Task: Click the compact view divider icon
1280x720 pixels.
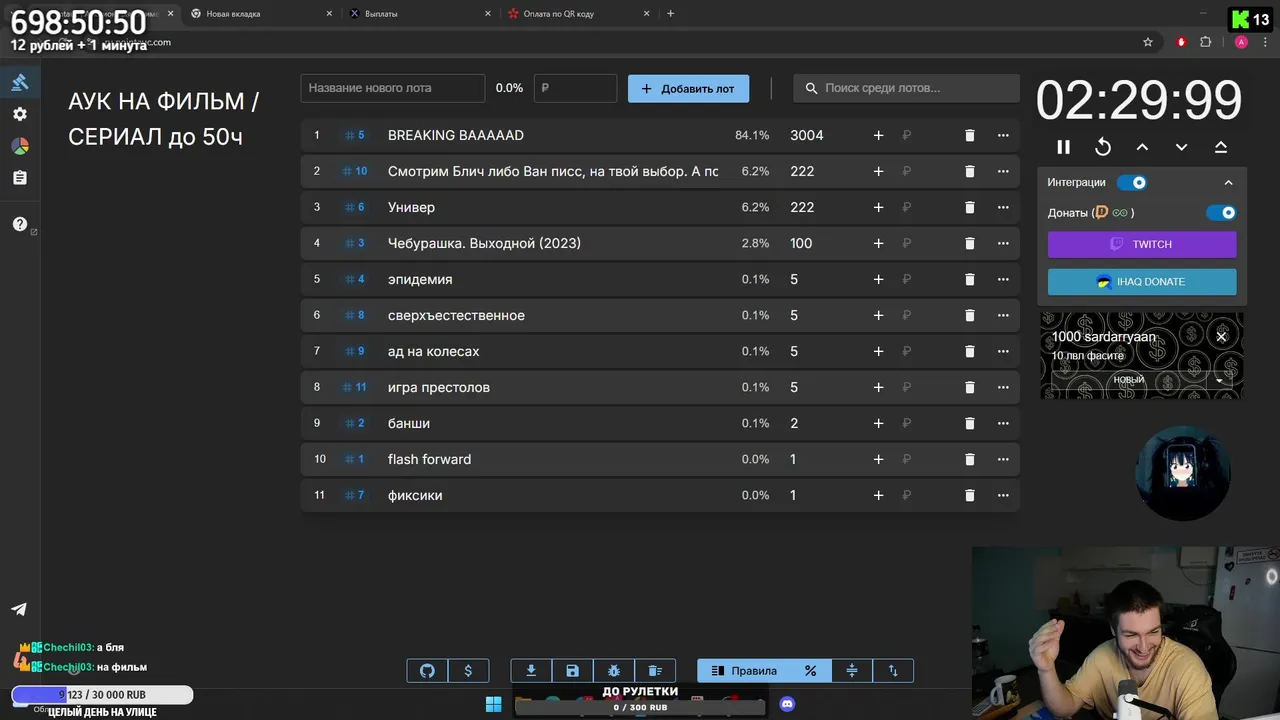Action: tap(852, 671)
